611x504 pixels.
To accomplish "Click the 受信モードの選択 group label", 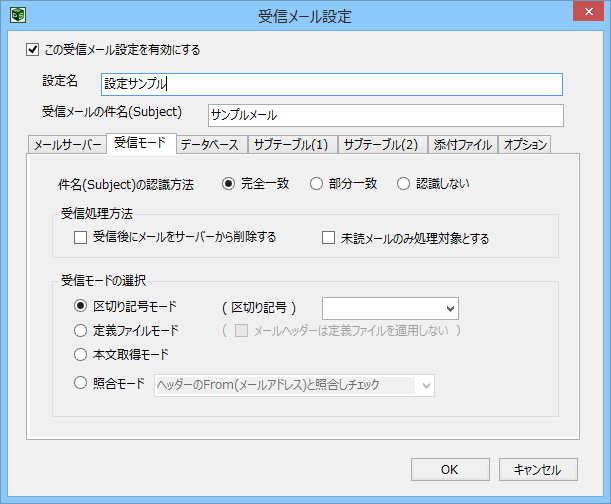I will pyautogui.click(x=104, y=281).
